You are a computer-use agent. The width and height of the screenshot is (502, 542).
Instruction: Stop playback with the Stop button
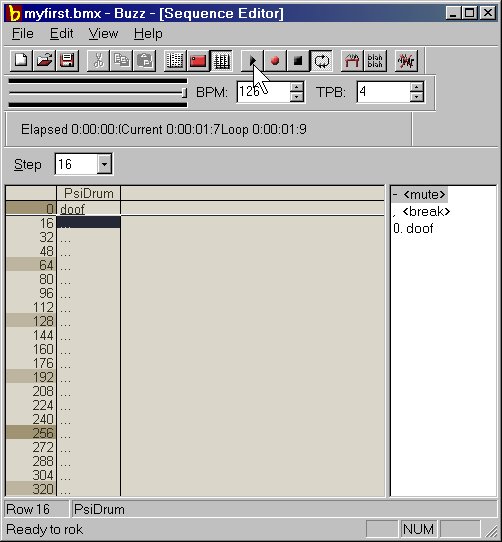[298, 61]
